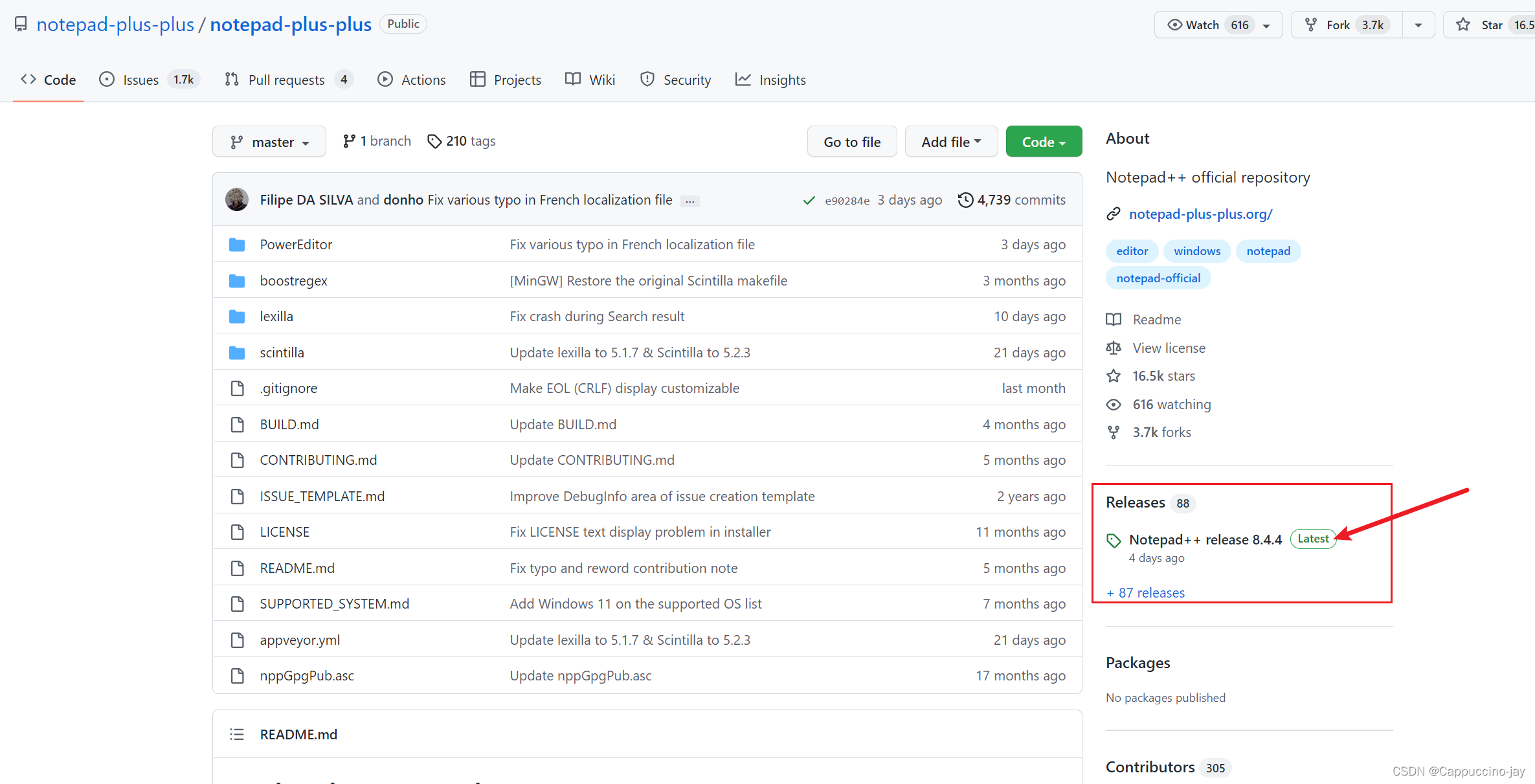Viewport: 1535px width, 784px height.
Task: Click Filipe DA SILVA's avatar thumbnail
Action: pyautogui.click(x=237, y=199)
